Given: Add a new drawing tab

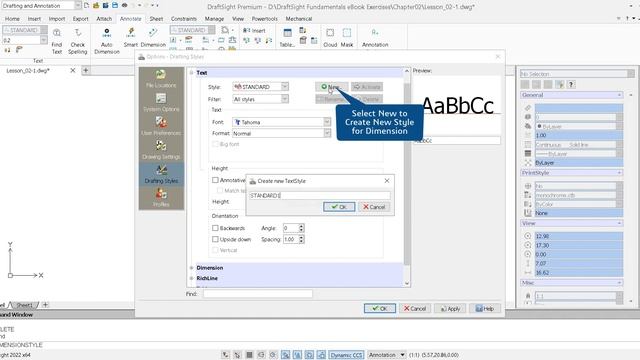Looking at the screenshot, I should [86, 70].
